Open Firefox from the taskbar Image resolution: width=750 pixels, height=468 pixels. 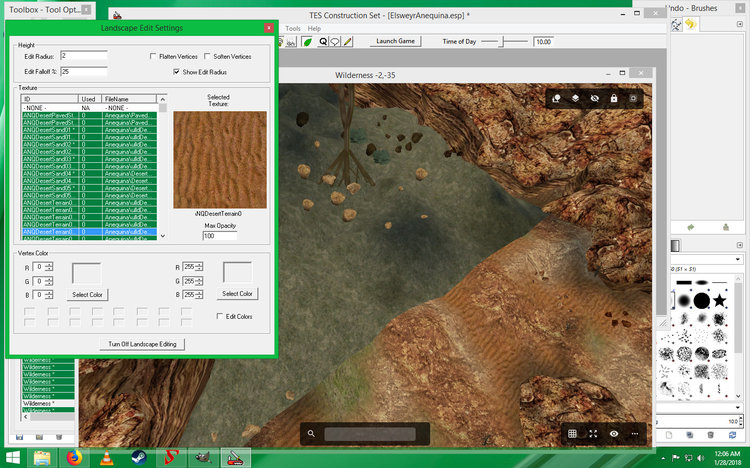pyautogui.click(x=74, y=458)
